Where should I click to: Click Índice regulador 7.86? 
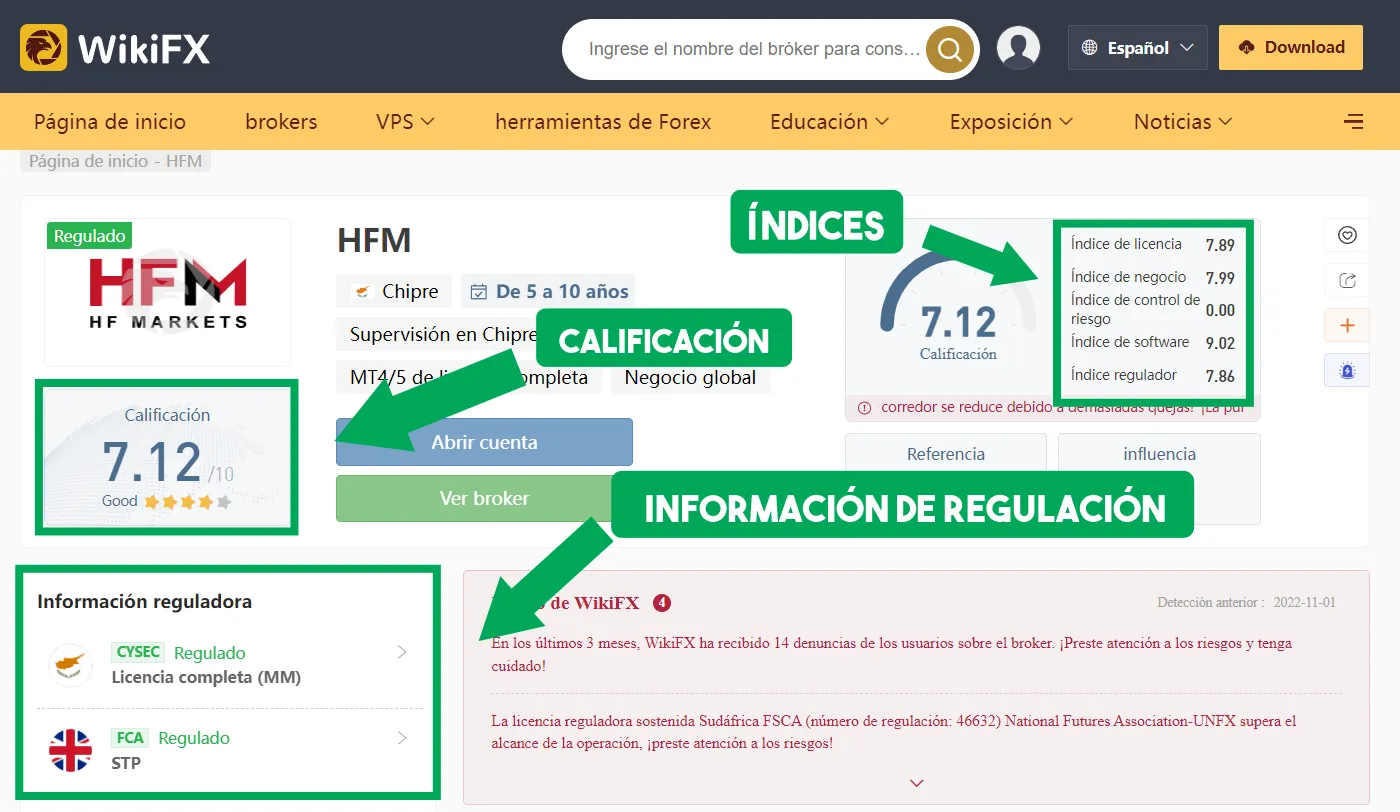click(1152, 376)
